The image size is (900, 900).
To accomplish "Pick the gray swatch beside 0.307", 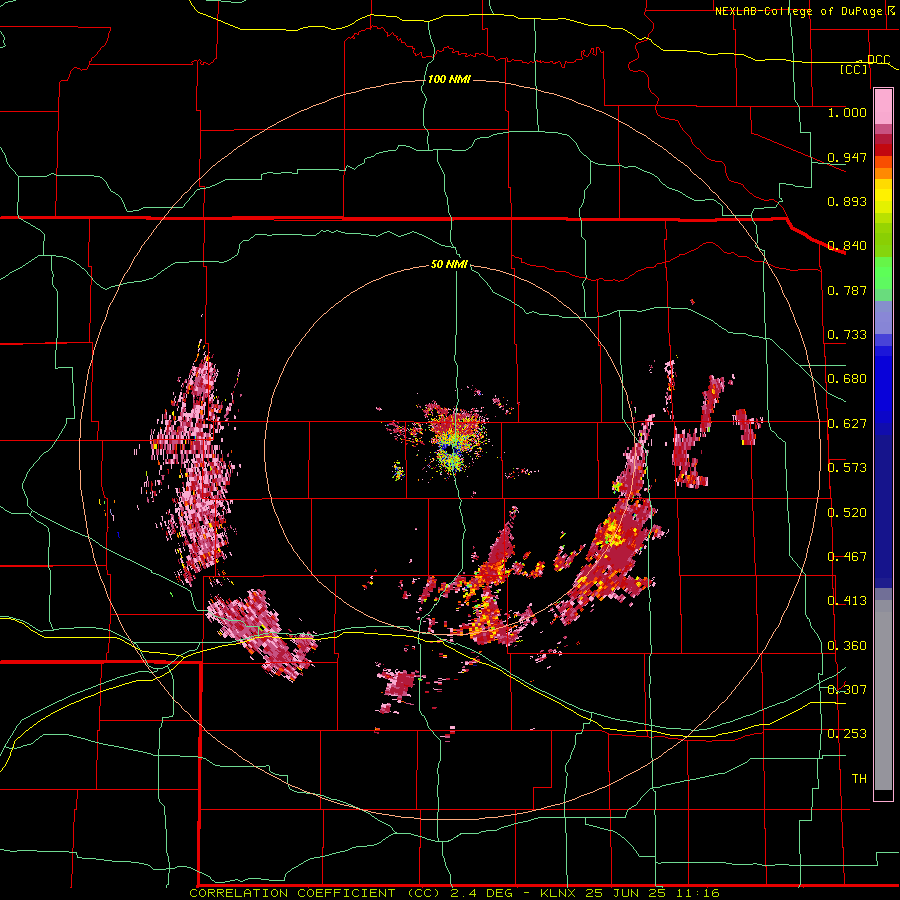I will (x=883, y=695).
